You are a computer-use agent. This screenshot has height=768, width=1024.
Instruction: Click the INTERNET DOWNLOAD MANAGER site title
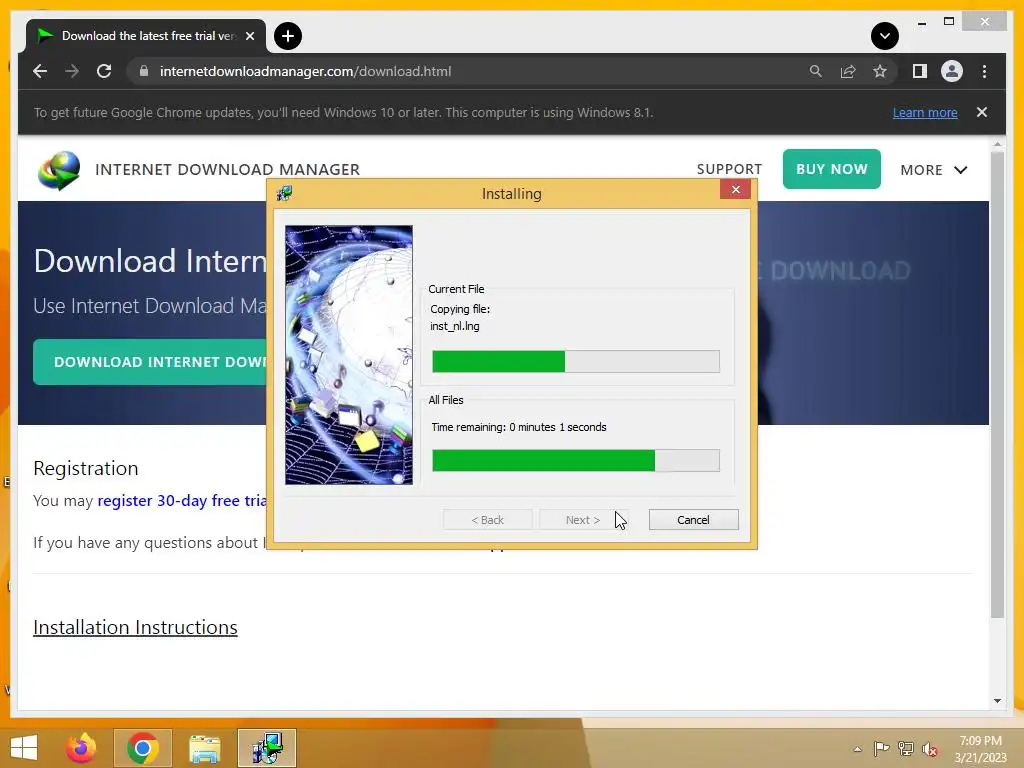(227, 170)
